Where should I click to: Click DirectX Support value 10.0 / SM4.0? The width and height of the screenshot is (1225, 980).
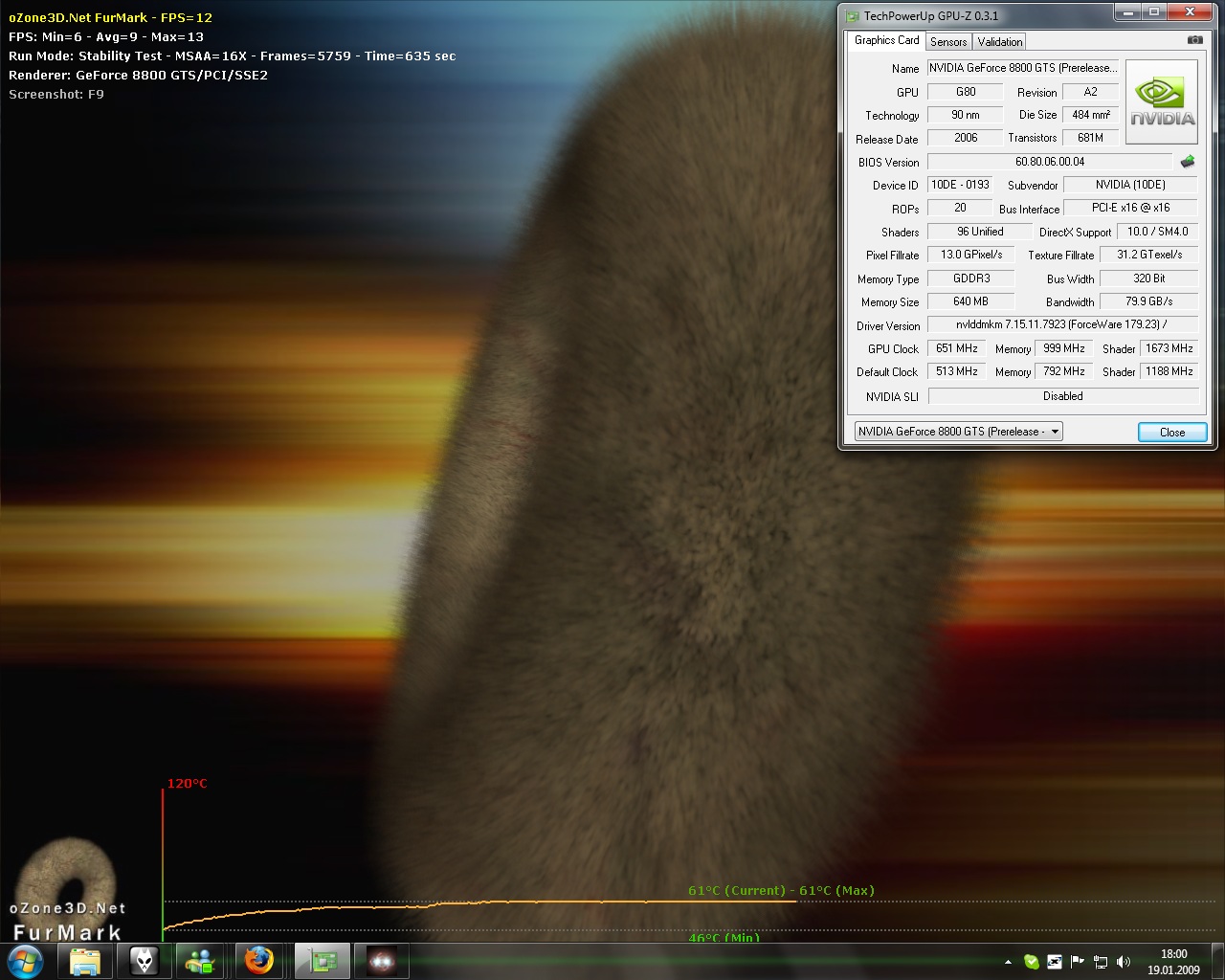pos(1157,232)
